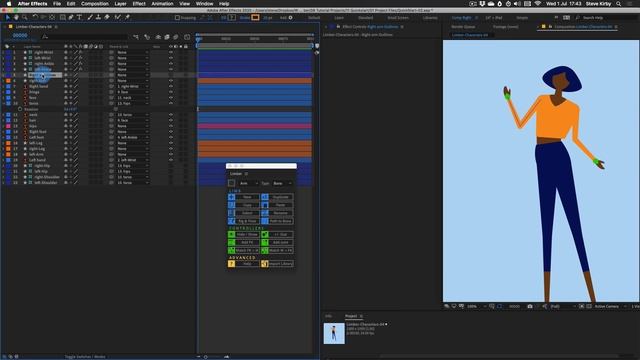Toggle the timeline Motion Blur enable icon
Screen dimensions: 640x360
176,37
